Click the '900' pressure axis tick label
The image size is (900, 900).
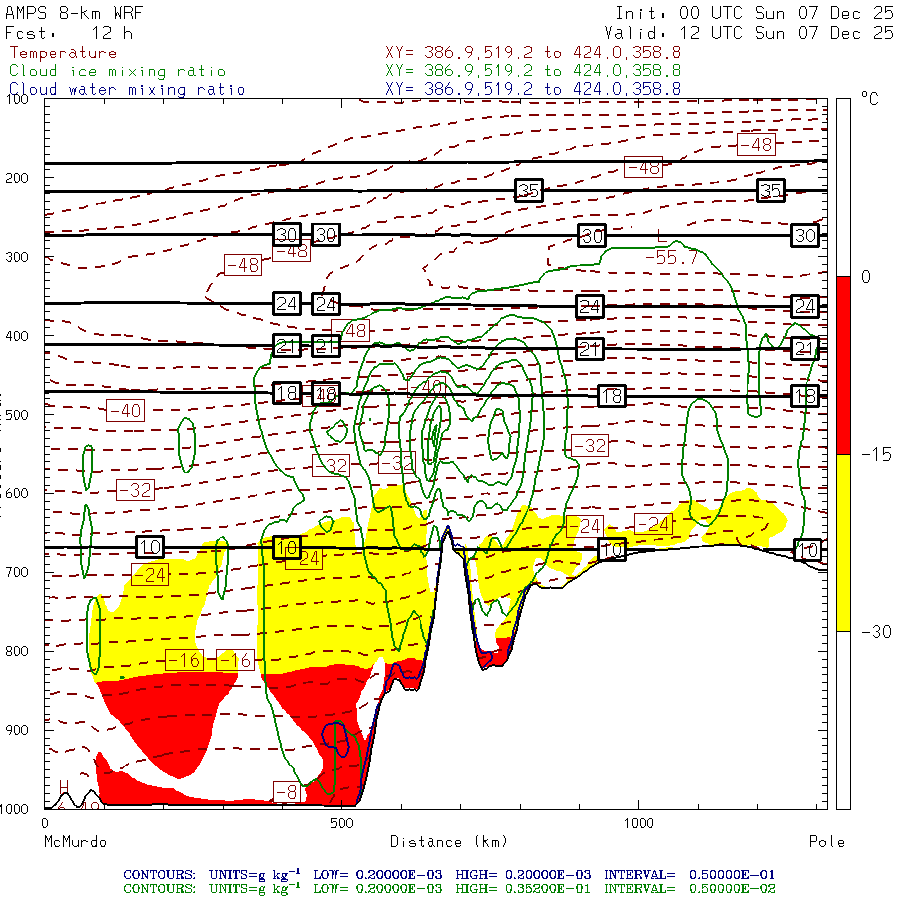click(x=17, y=730)
